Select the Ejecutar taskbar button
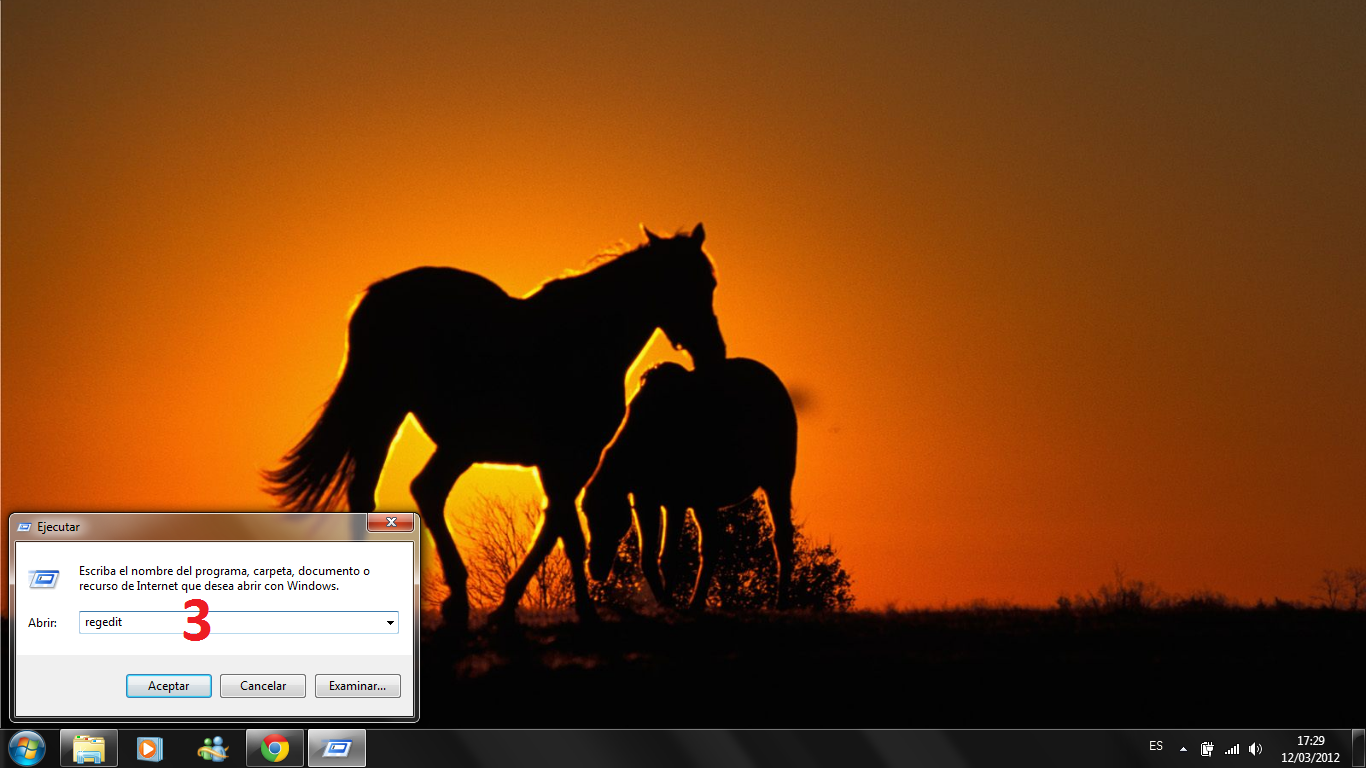The image size is (1366, 768). pos(337,748)
